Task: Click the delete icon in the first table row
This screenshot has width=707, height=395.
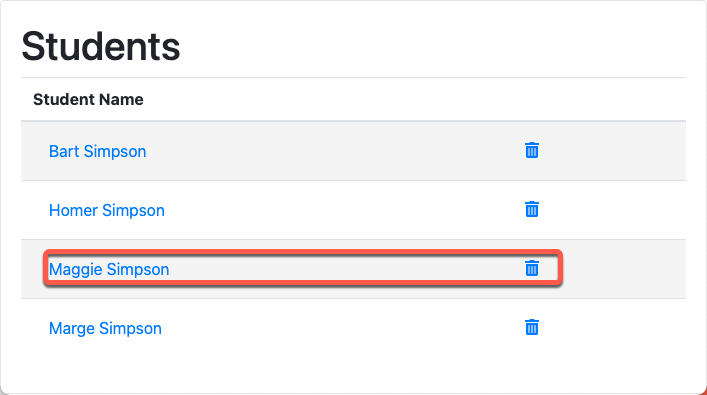Action: click(x=532, y=150)
